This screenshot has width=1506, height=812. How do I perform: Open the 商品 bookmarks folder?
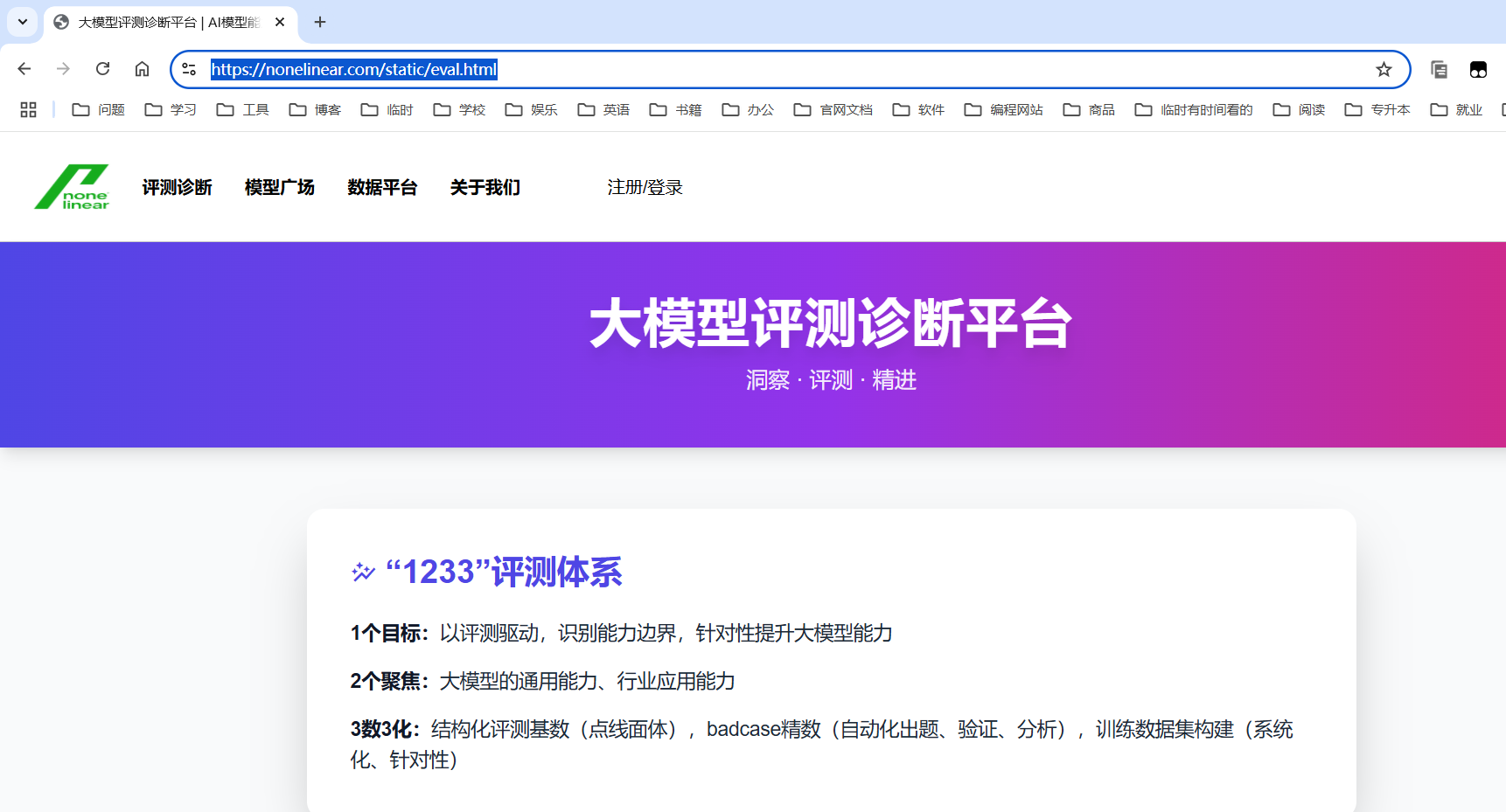tap(1089, 109)
